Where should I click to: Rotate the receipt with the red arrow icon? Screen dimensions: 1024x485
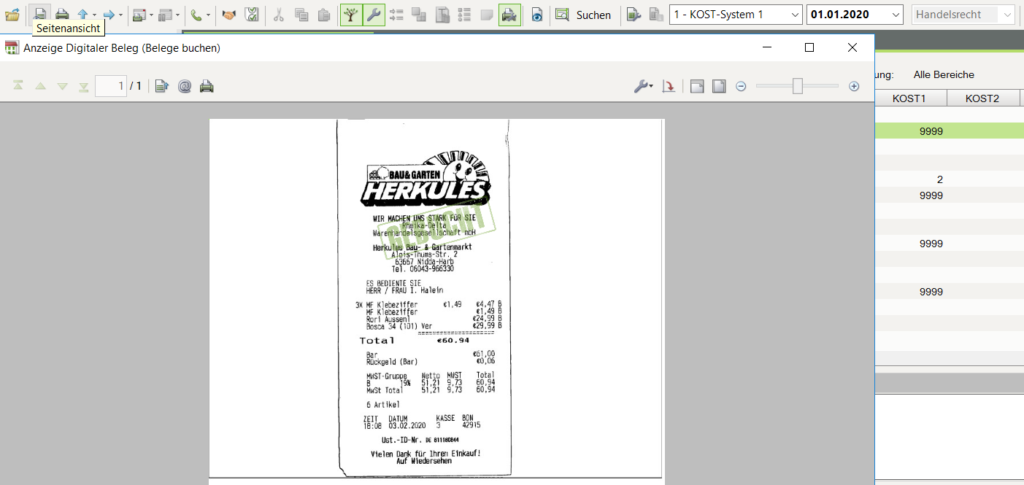pyautogui.click(x=669, y=86)
